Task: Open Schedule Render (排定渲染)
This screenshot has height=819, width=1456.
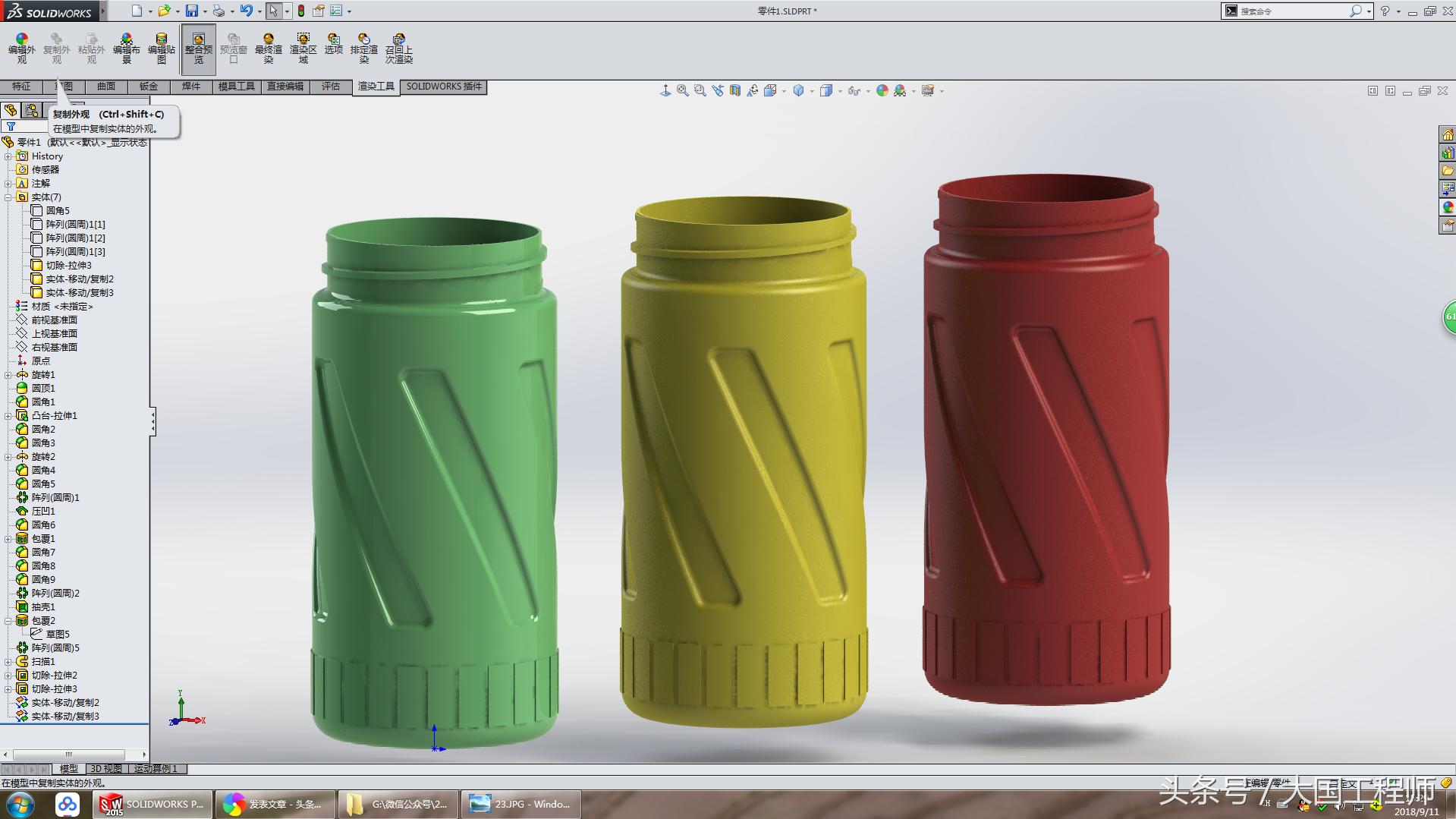Action: tap(365, 47)
